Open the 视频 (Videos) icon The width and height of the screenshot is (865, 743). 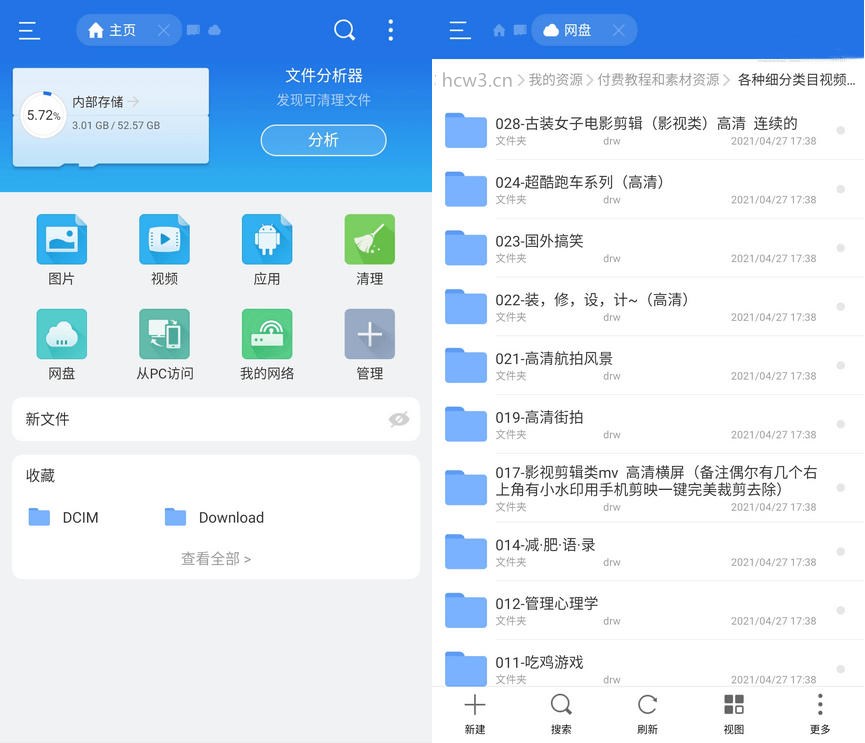pos(163,240)
